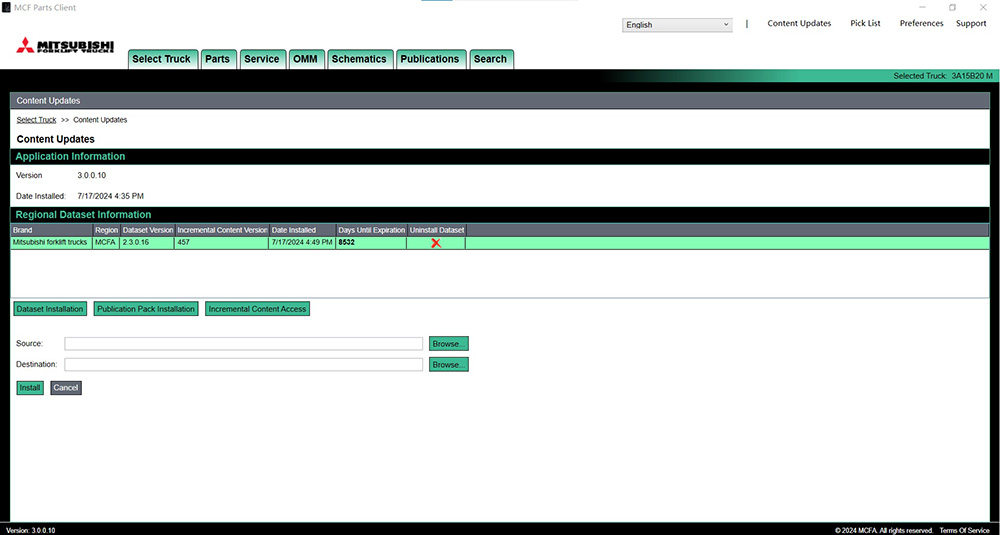
Task: Click the Cancel button
Action: pos(66,388)
